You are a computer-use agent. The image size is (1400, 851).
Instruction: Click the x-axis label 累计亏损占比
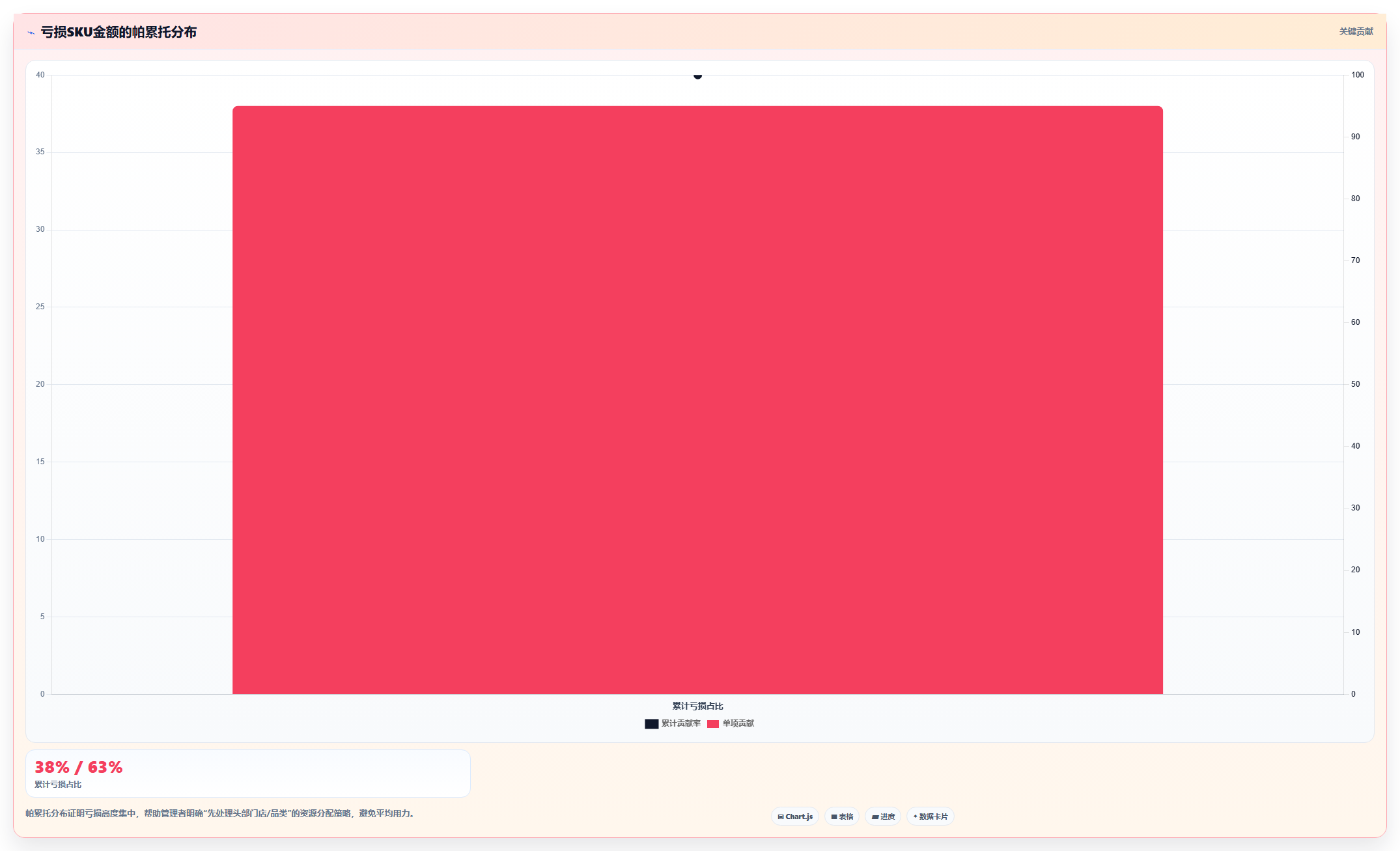(x=697, y=706)
